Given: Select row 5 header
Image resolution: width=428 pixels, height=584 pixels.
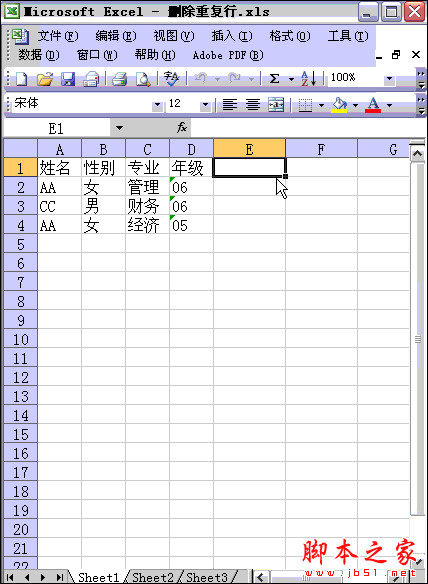Looking at the screenshot, I should pos(21,244).
